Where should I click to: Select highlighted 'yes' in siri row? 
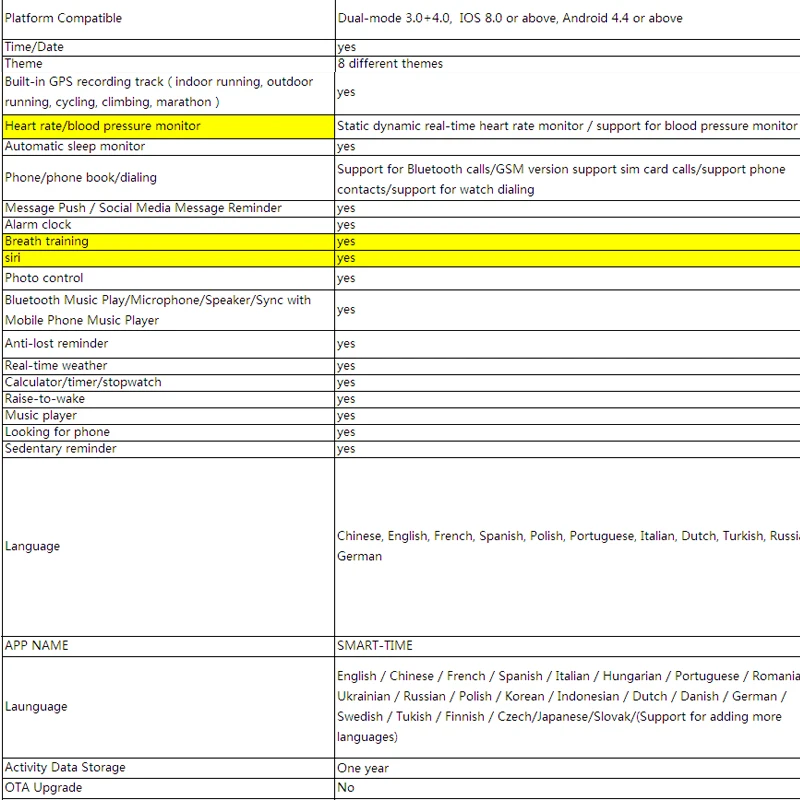click(567, 259)
